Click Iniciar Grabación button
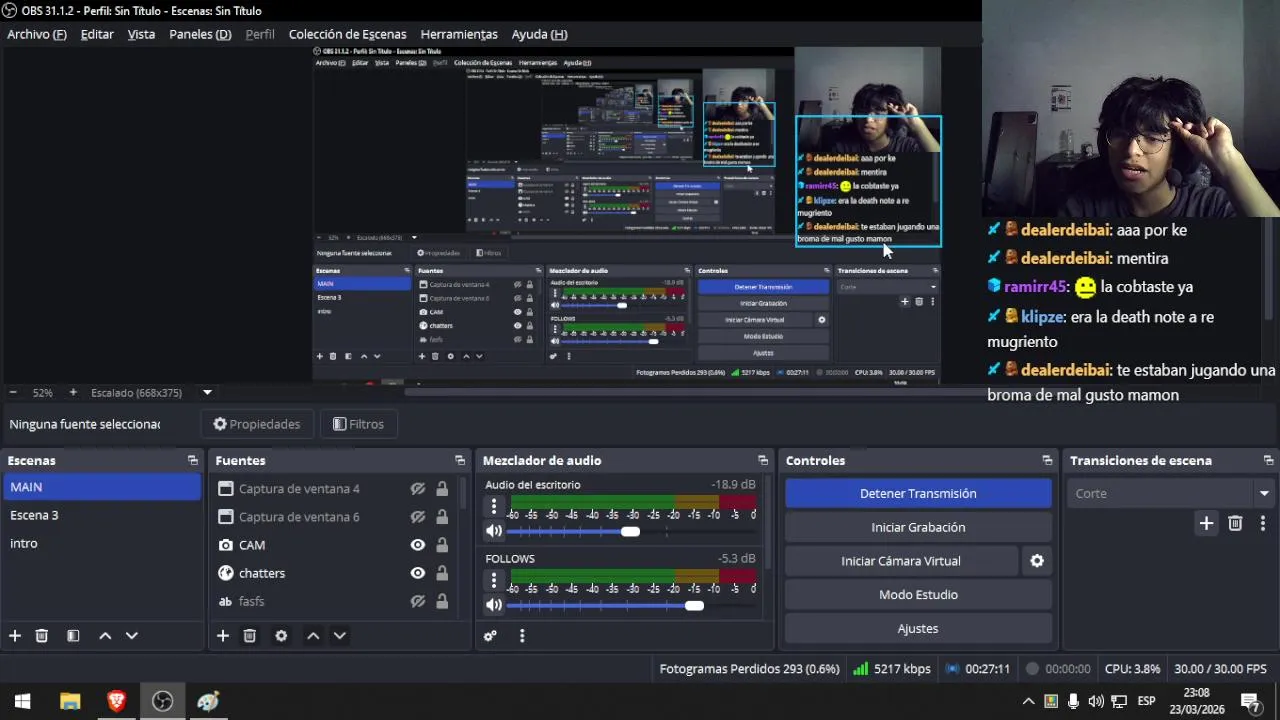This screenshot has height=720, width=1280. click(918, 527)
